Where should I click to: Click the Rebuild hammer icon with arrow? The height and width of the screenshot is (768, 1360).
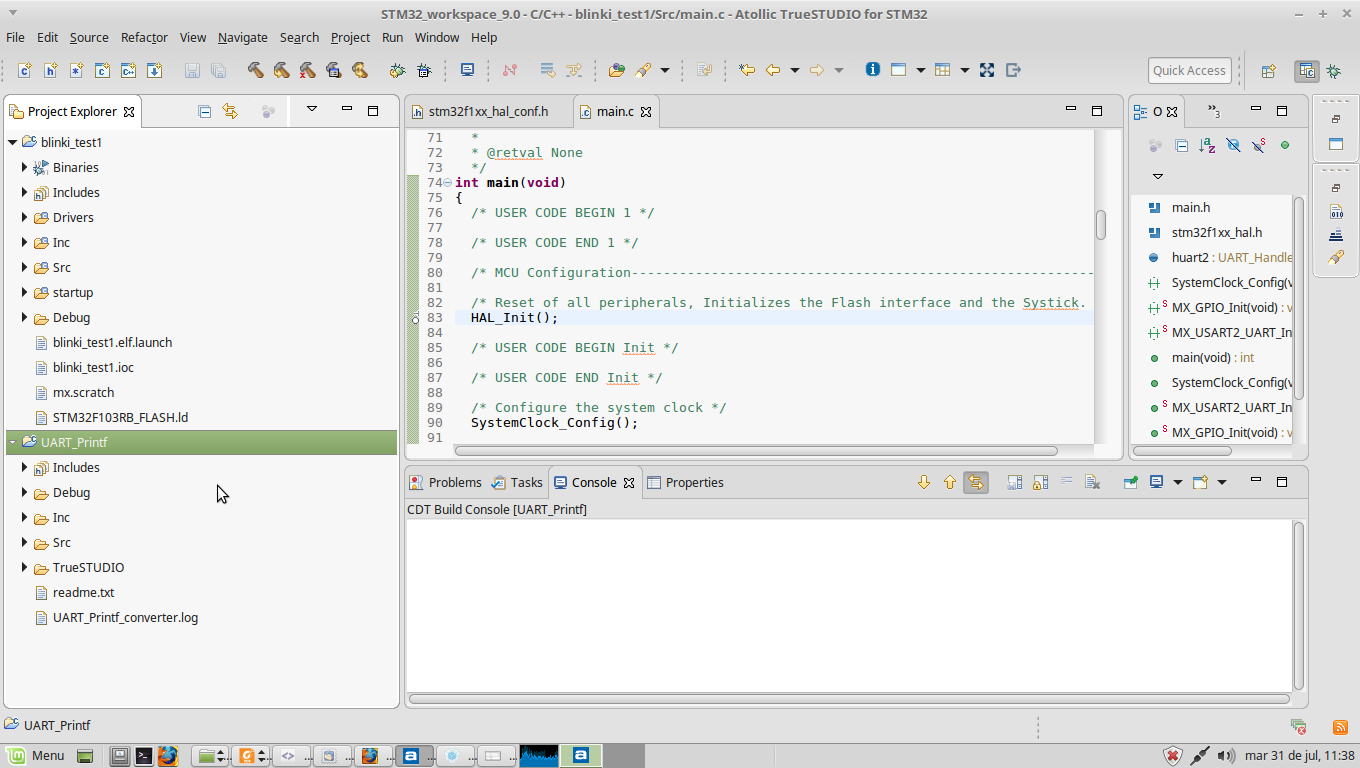point(282,70)
